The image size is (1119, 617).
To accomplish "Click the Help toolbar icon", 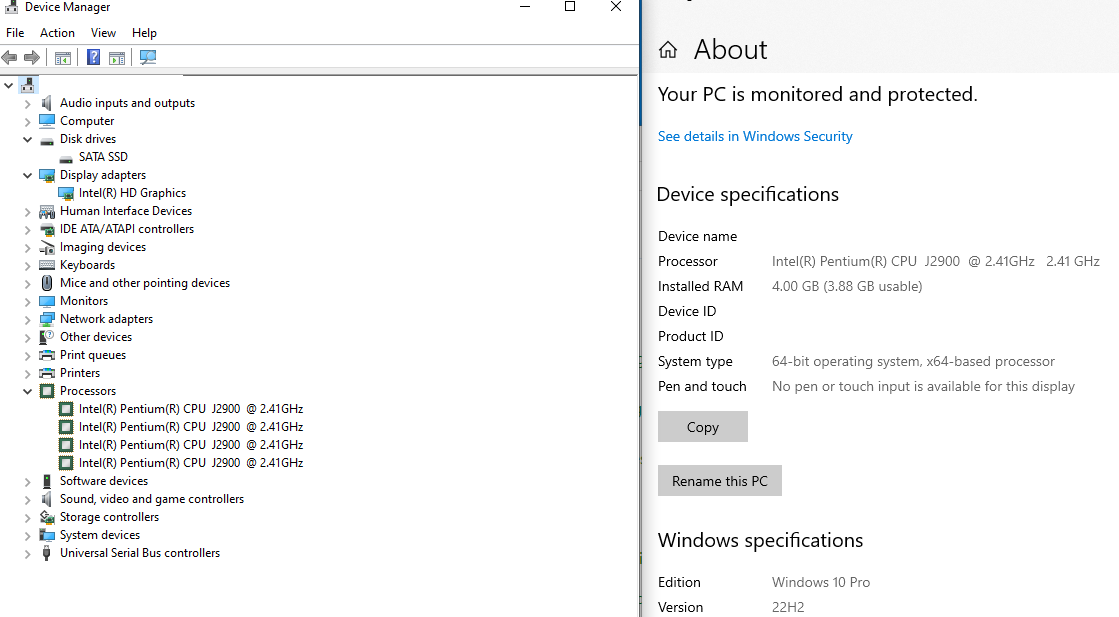I will [x=94, y=58].
